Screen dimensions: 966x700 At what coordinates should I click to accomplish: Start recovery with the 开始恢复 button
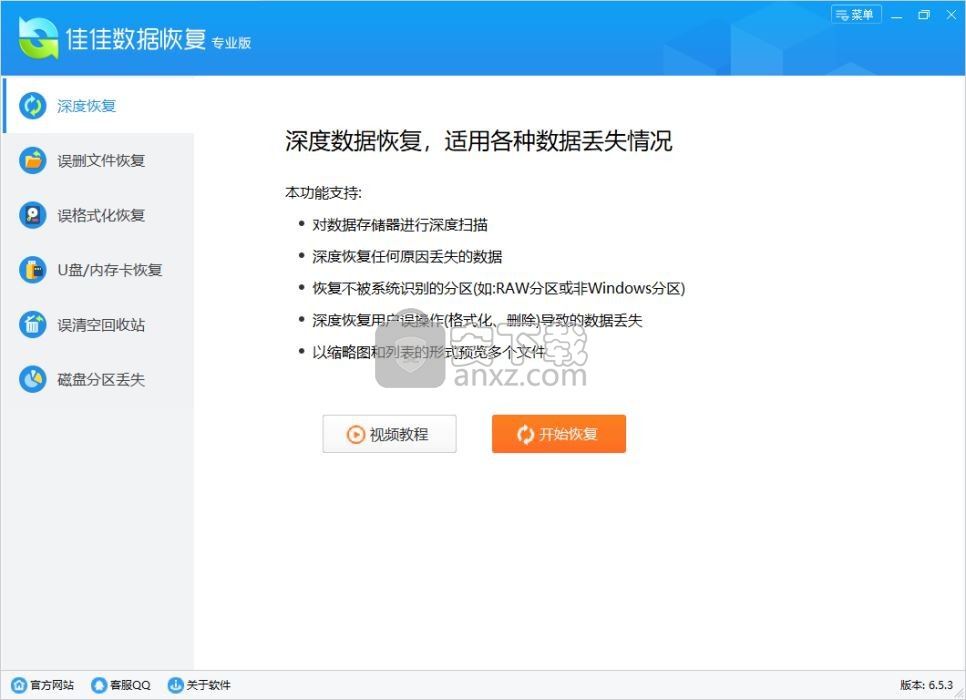tap(559, 434)
